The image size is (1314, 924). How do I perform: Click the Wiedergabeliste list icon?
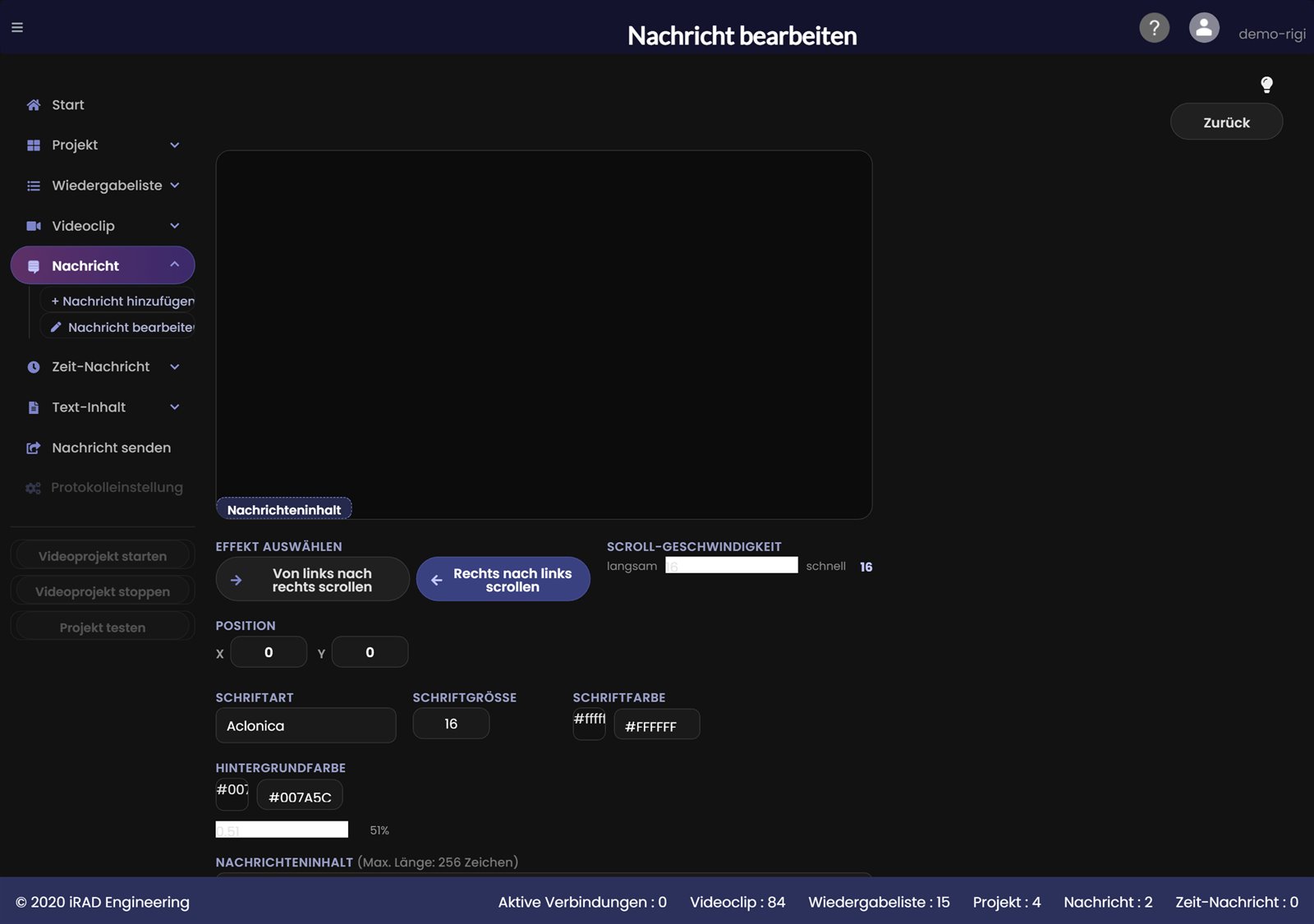pos(34,186)
